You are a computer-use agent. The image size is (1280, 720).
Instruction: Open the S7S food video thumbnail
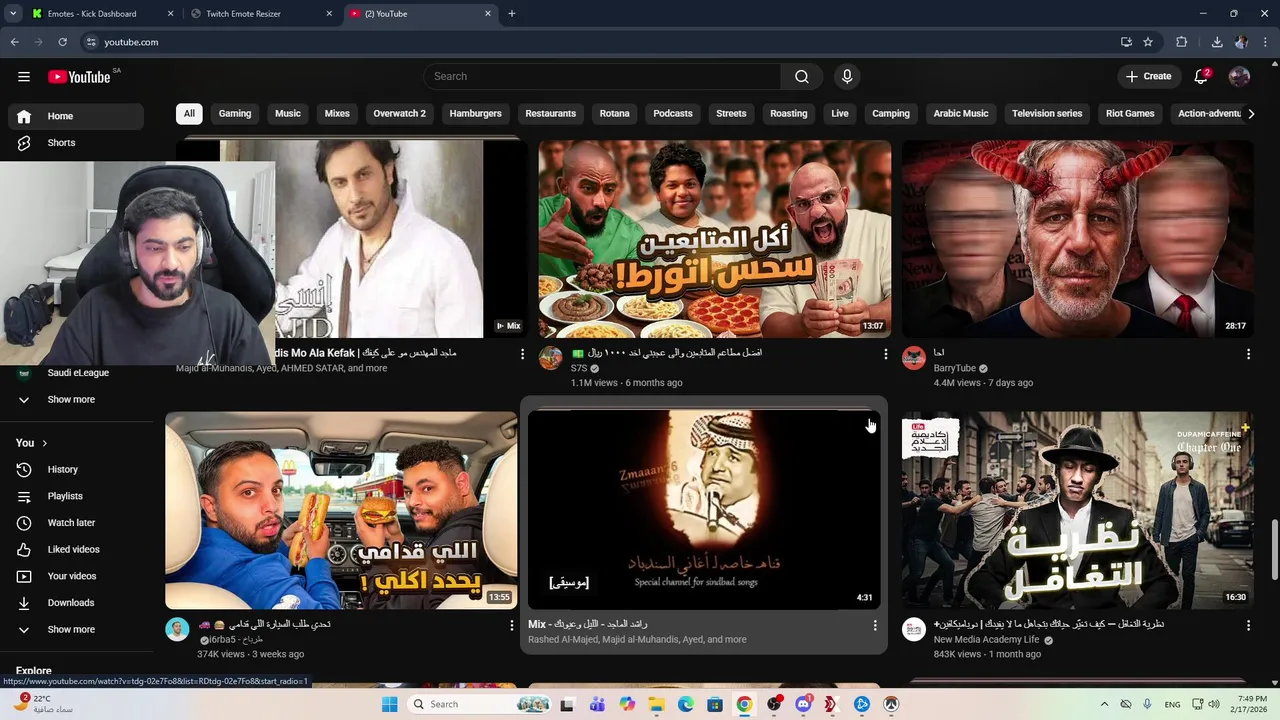coord(715,239)
